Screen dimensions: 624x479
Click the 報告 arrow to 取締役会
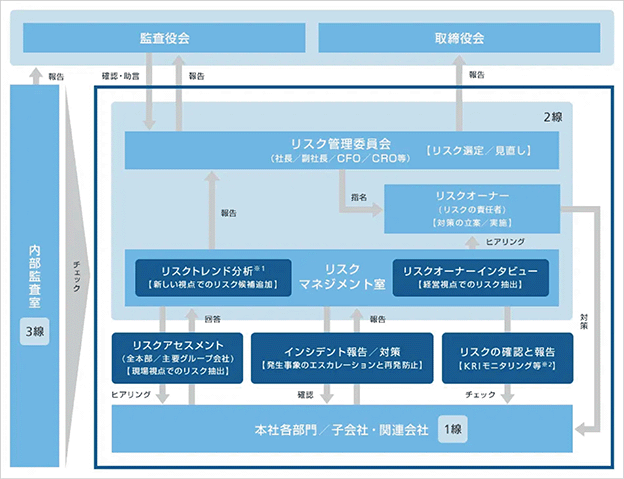coord(459,93)
